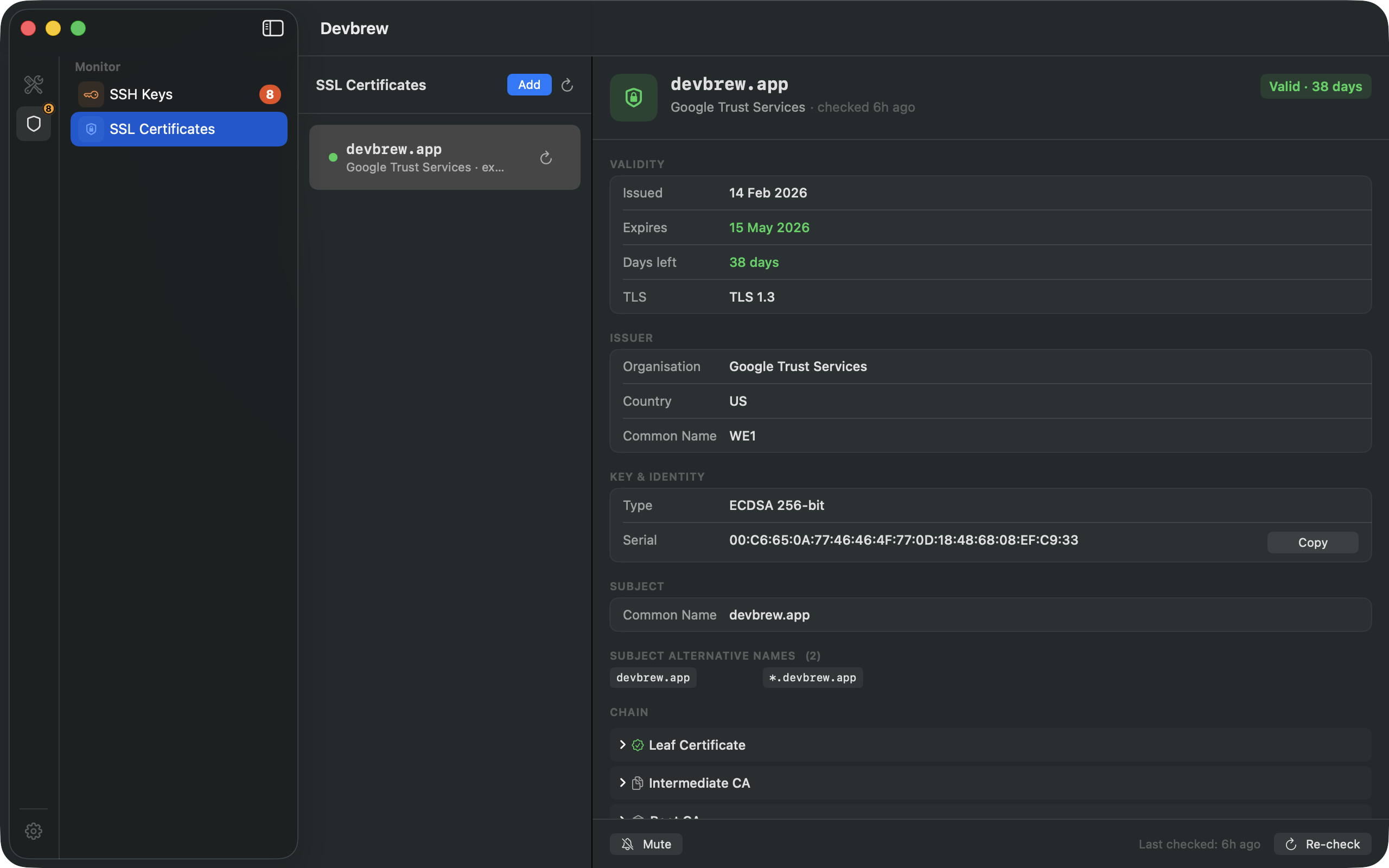Toggle the sidebar visibility
The height and width of the screenshot is (868, 1389).
pyautogui.click(x=272, y=28)
